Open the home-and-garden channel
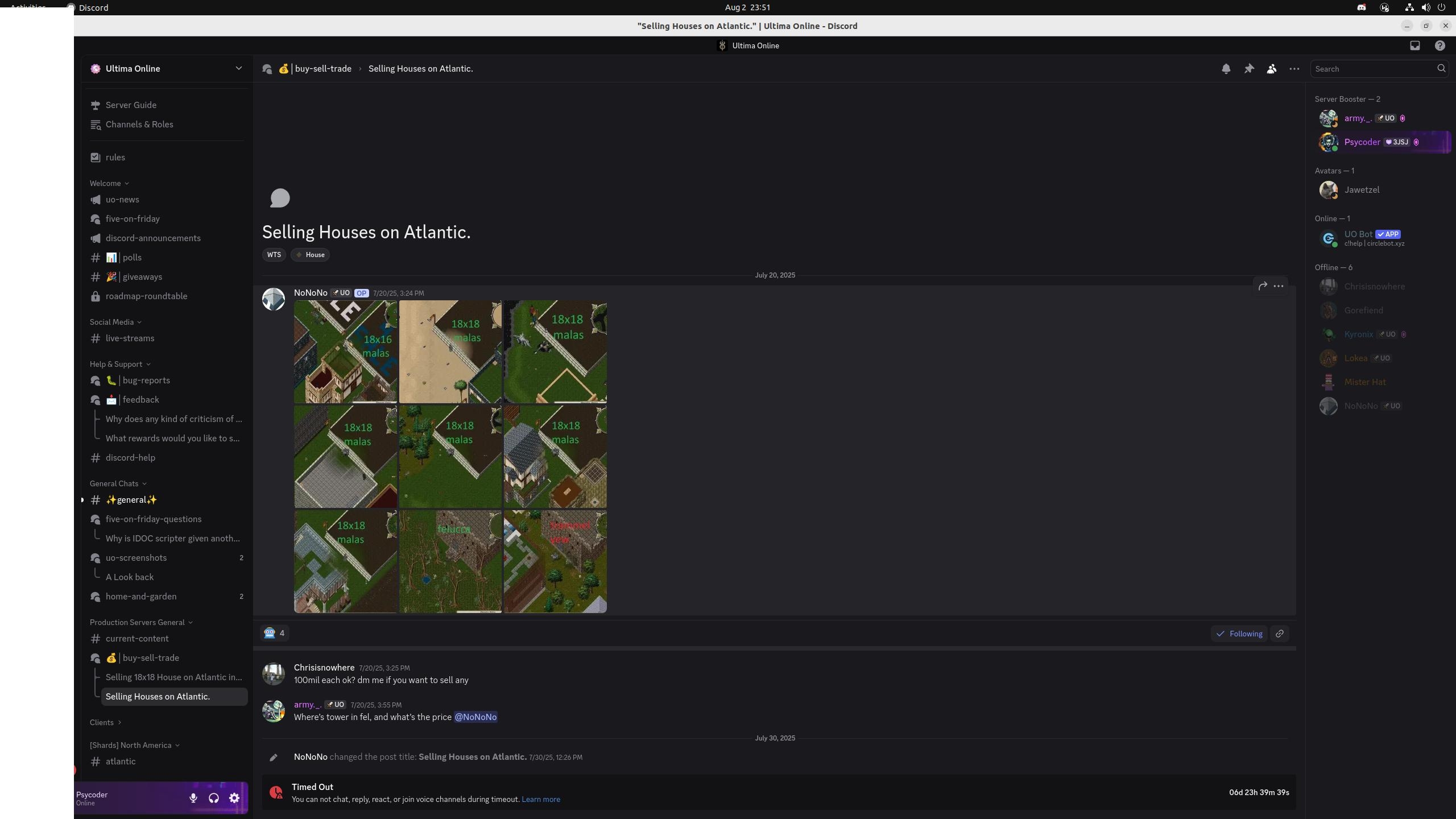The height and width of the screenshot is (819, 1456). pos(166,597)
